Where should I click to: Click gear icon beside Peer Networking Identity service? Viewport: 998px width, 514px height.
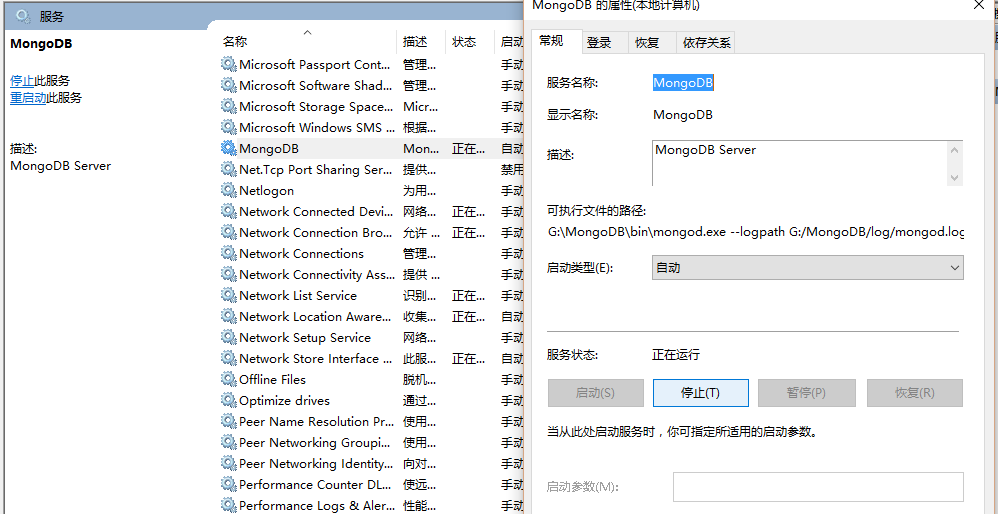pos(228,463)
